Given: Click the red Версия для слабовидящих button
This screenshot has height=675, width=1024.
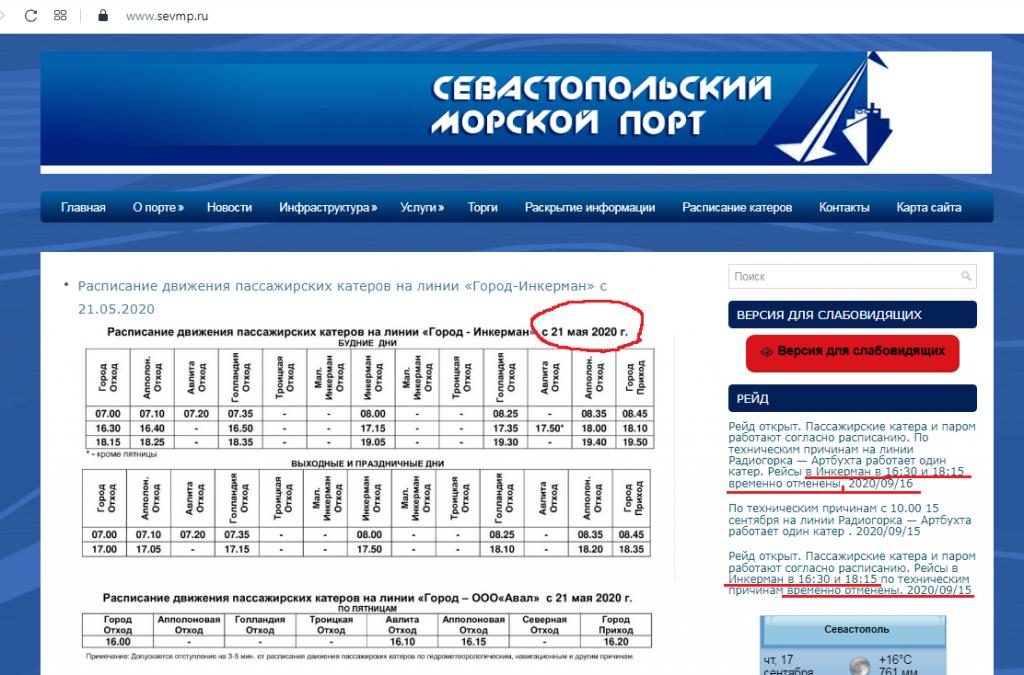Looking at the screenshot, I should (852, 353).
